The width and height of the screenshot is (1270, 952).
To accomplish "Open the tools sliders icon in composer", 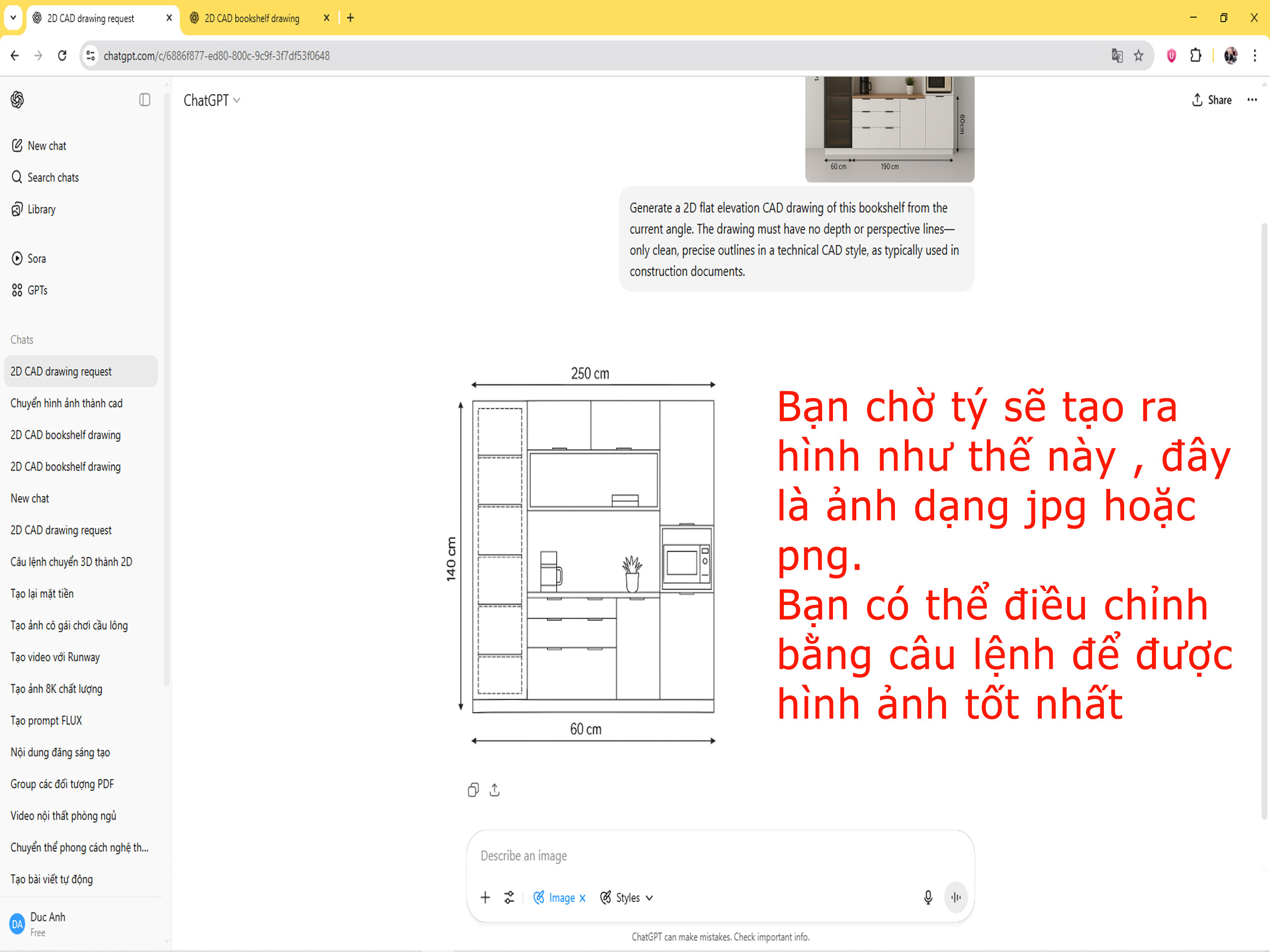I will 509,897.
